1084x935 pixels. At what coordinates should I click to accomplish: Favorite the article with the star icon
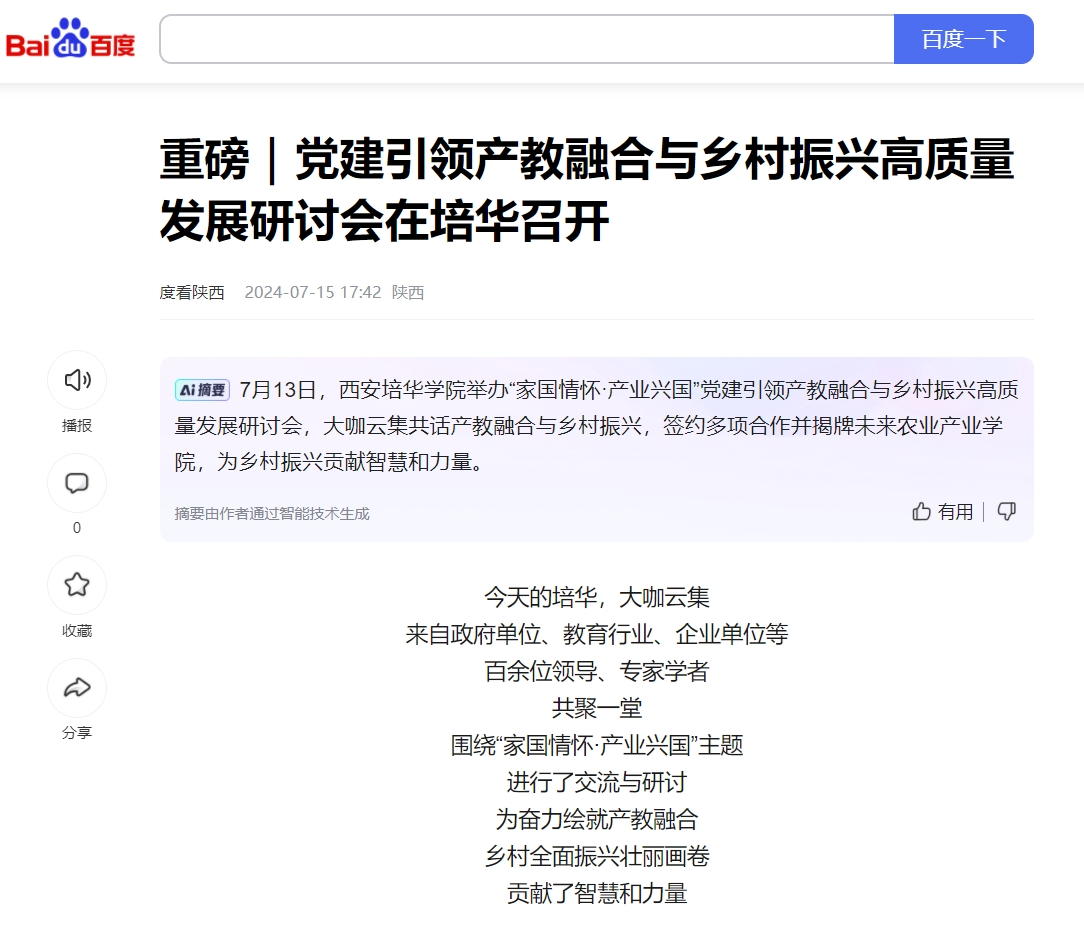77,585
